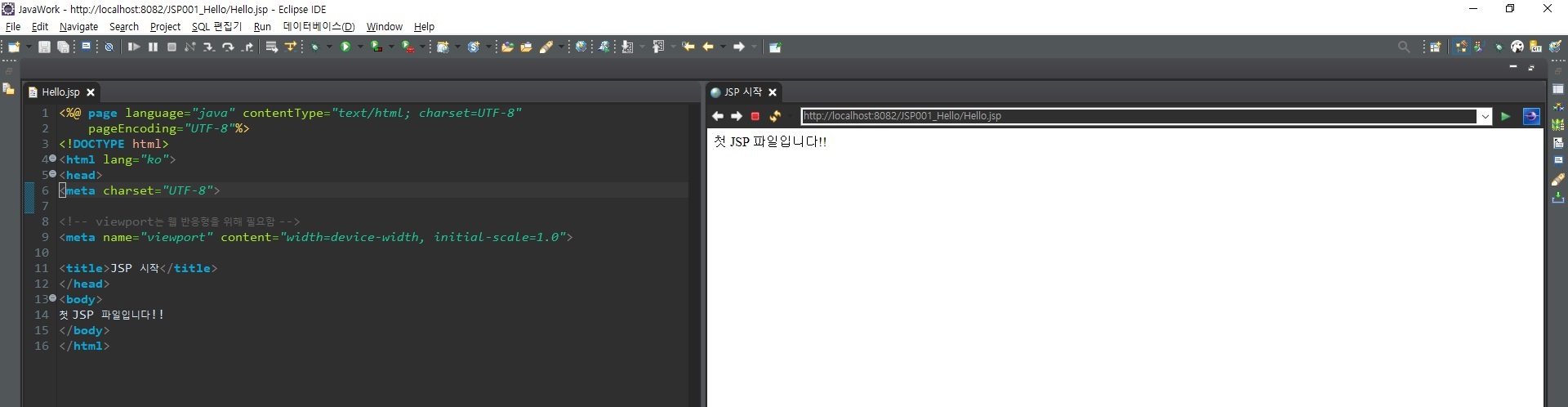This screenshot has height=407, width=1568.
Task: Open the 데이터베이스(D) menu
Action: 318,27
